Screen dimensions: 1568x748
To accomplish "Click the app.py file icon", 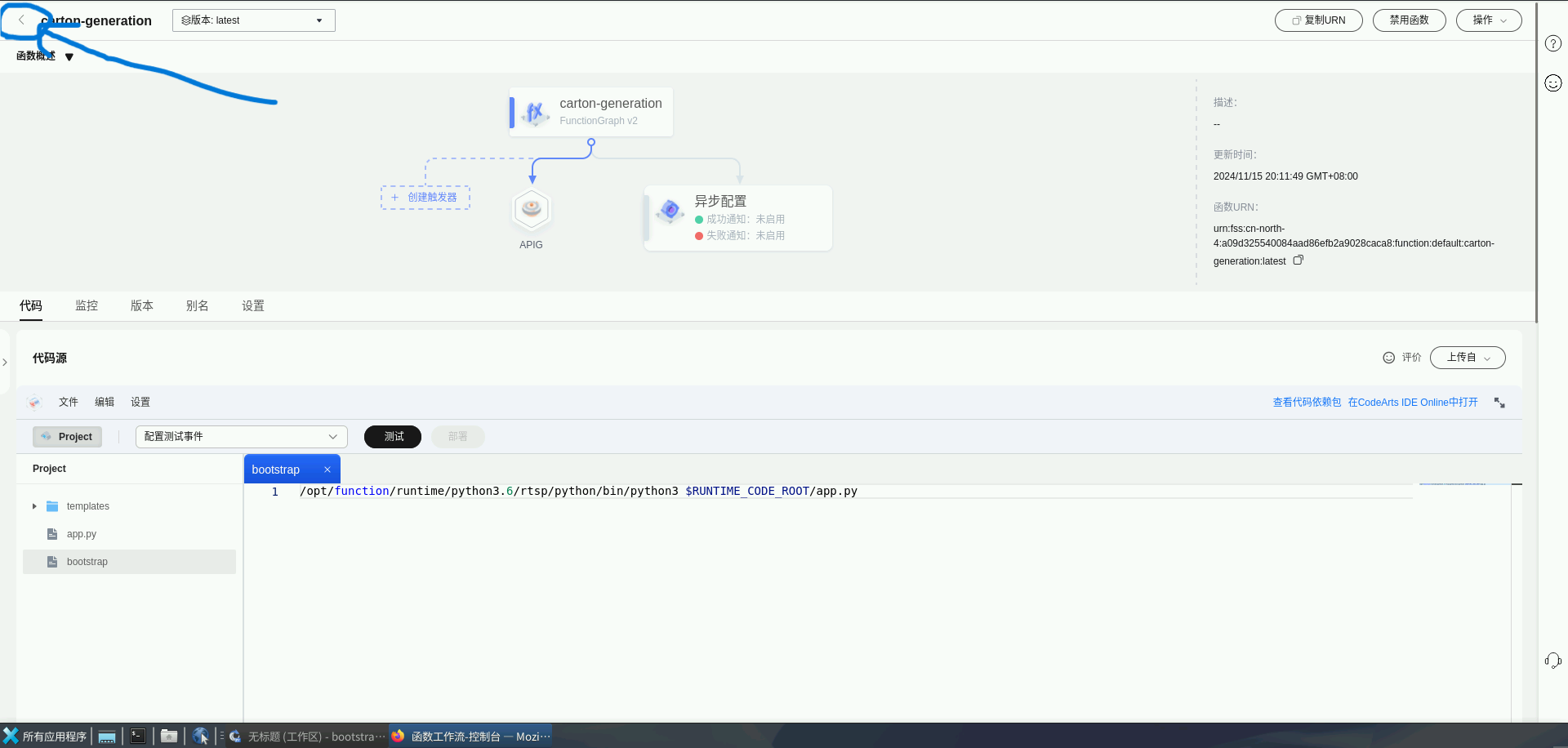I will (x=52, y=534).
